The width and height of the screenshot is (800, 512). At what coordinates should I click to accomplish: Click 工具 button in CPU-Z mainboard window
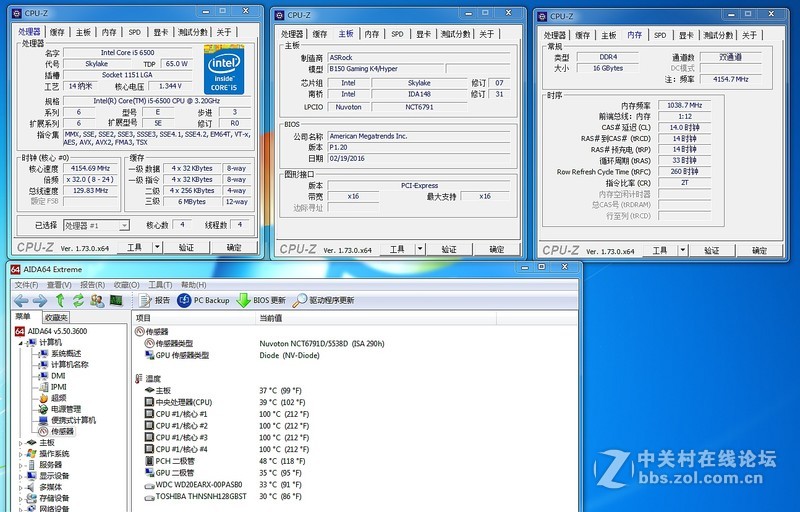397,249
